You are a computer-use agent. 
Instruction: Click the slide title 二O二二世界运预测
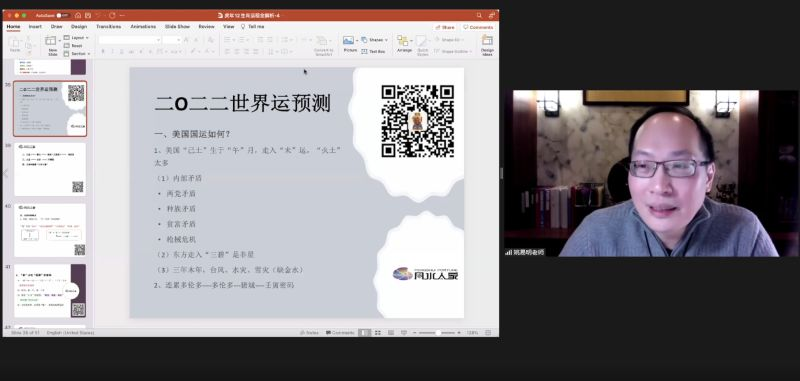click(242, 104)
